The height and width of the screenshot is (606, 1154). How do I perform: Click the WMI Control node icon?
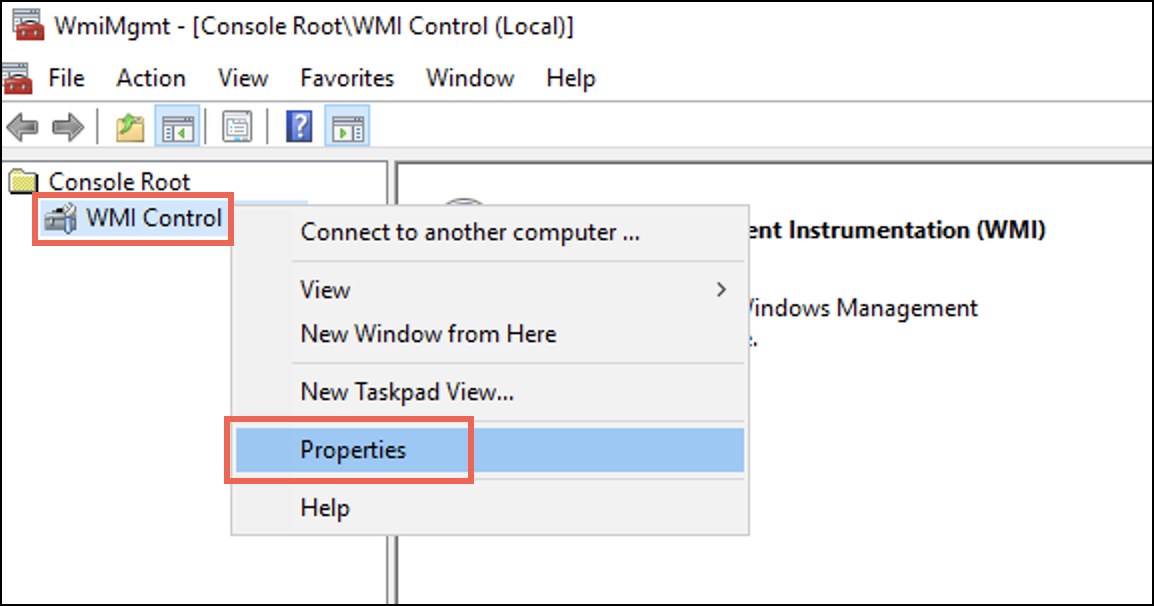[x=60, y=218]
